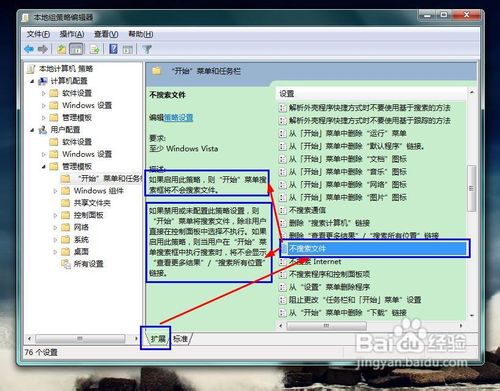Click the Export list toolbar icon
Viewport: 500px width, 391px height.
coord(95,49)
